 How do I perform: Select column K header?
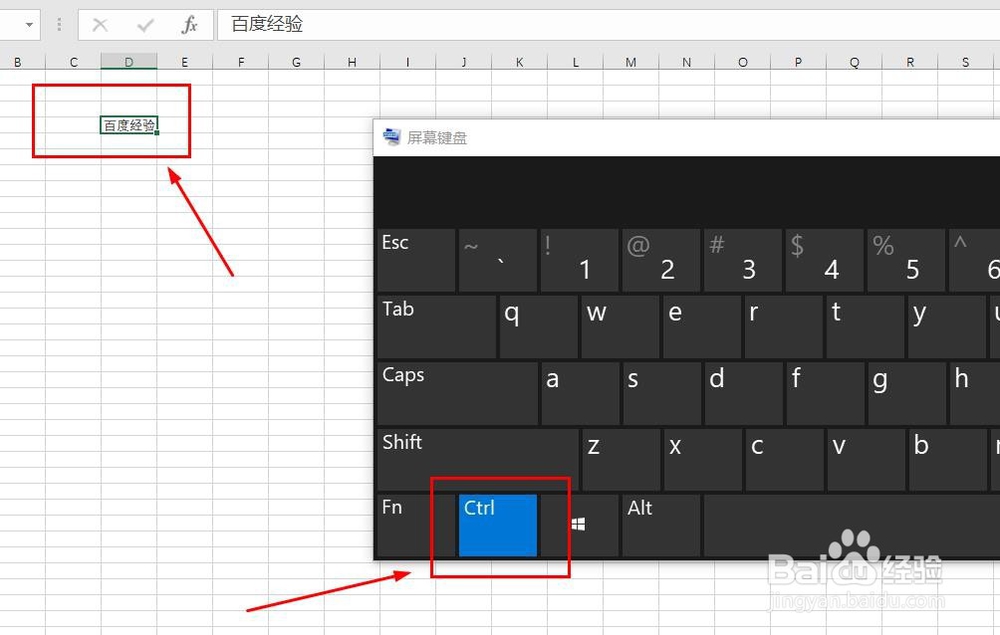coord(519,62)
